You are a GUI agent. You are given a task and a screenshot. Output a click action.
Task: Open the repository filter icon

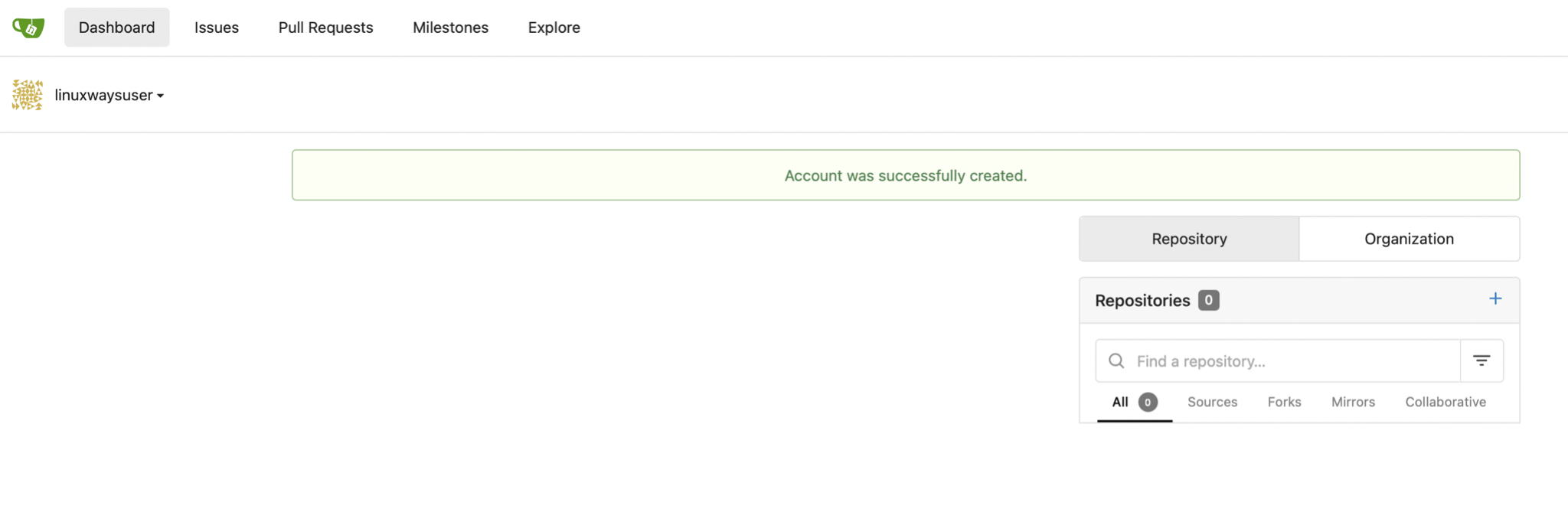[x=1481, y=360]
